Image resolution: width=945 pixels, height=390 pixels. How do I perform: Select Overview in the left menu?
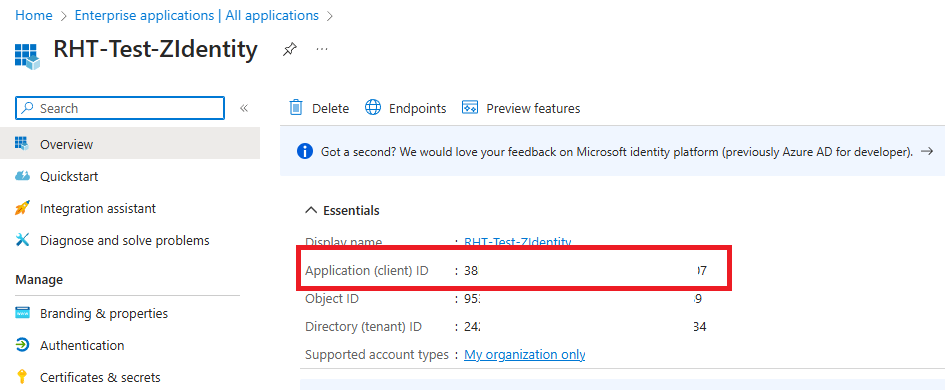(x=130, y=144)
